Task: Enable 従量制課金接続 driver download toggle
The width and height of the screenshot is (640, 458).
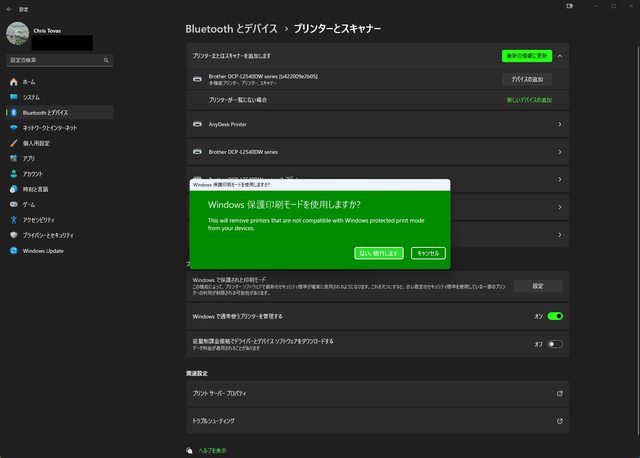Action: click(555, 344)
